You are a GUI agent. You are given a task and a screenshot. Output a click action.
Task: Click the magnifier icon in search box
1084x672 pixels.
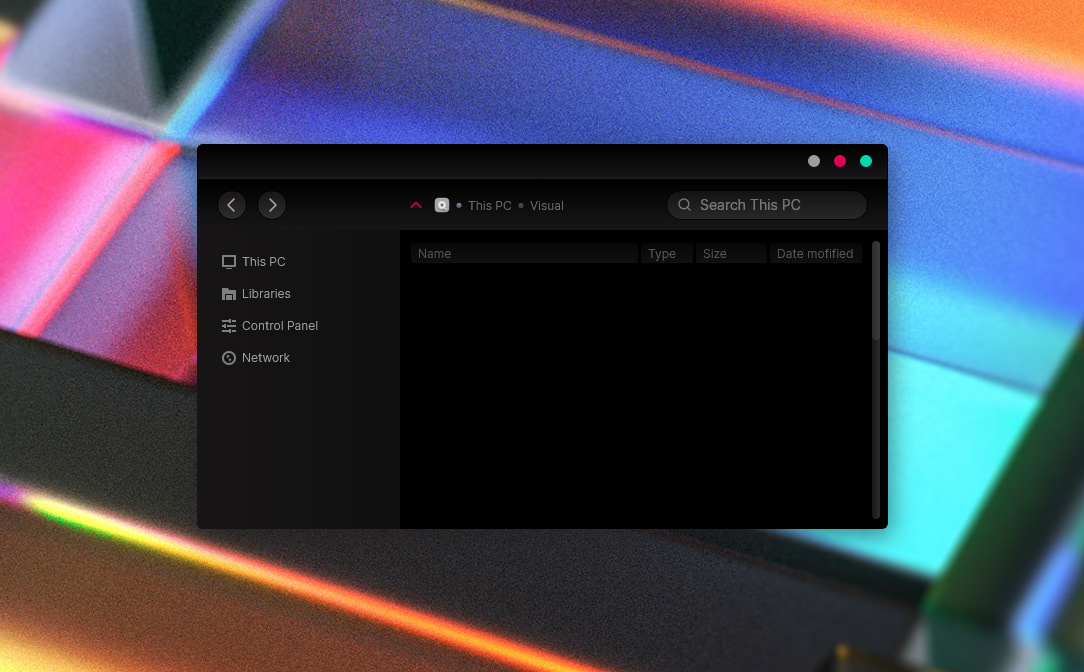684,205
